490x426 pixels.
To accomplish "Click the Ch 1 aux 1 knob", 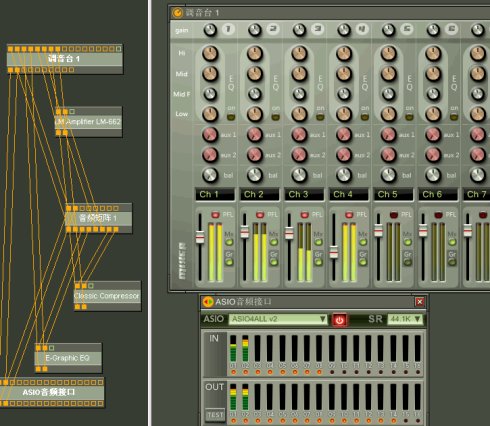I will [210, 135].
